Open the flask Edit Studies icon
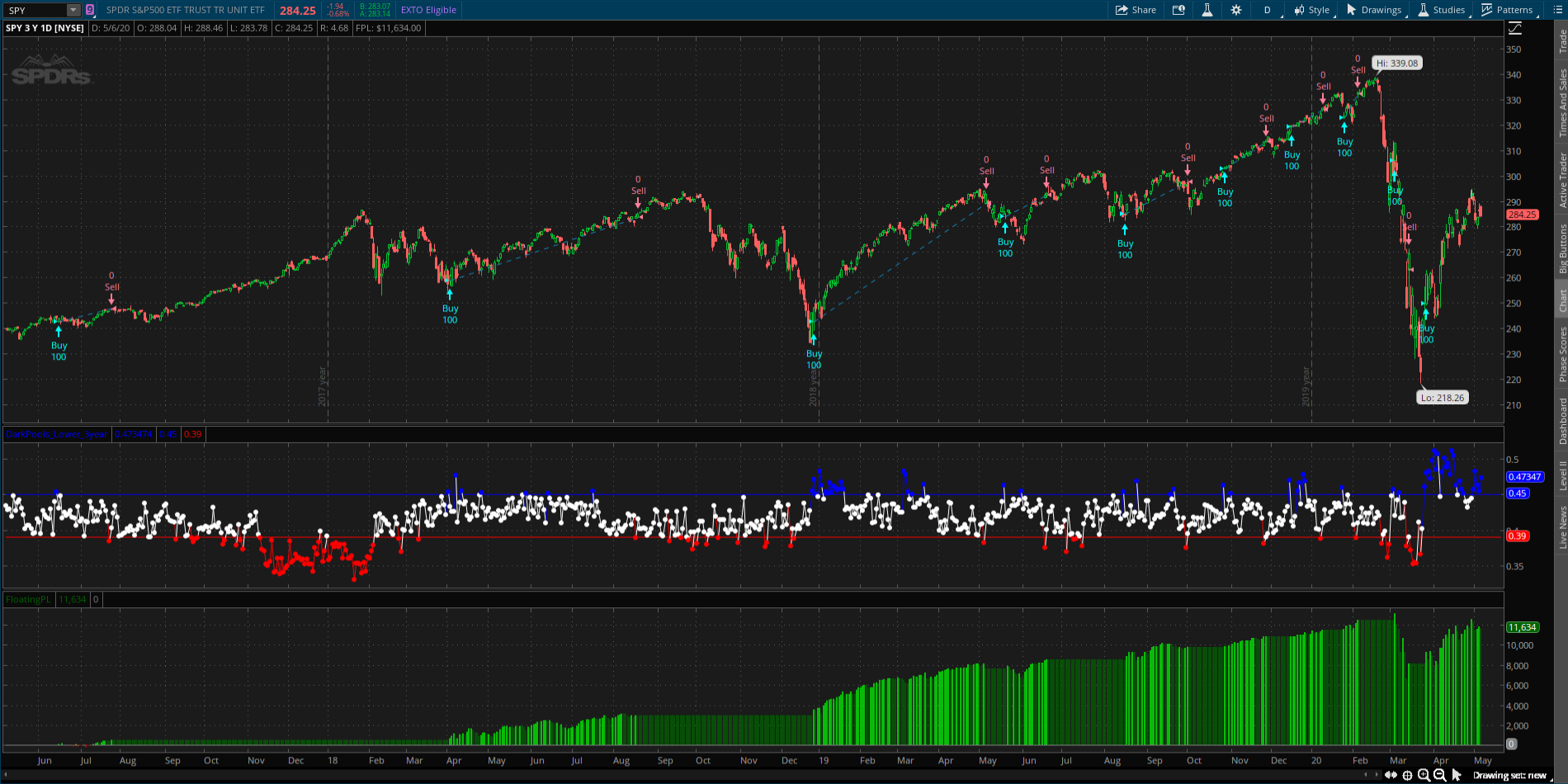Screen dimensions: 1568x784 (x=1207, y=10)
